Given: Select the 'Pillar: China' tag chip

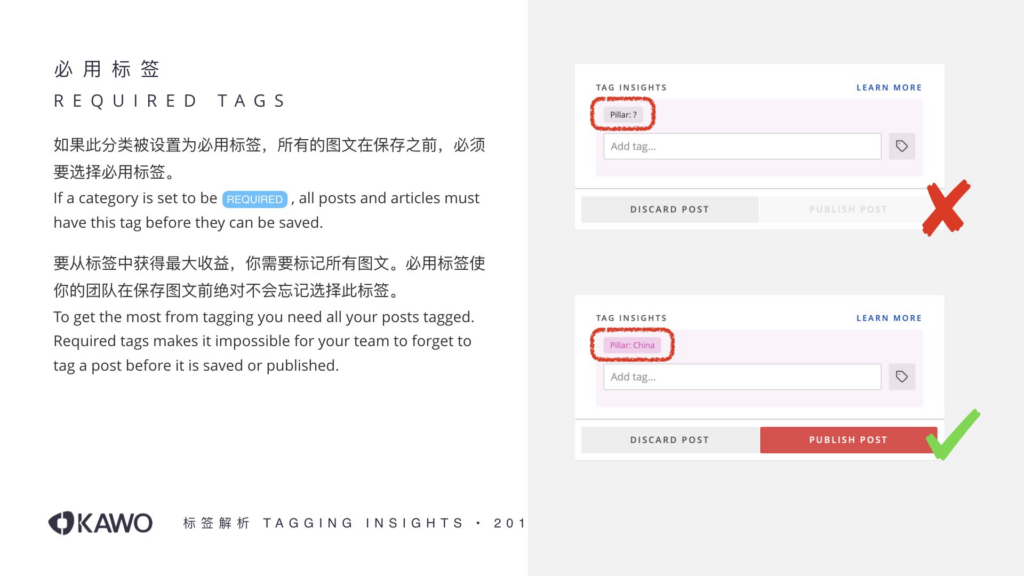Looking at the screenshot, I should (x=632, y=346).
